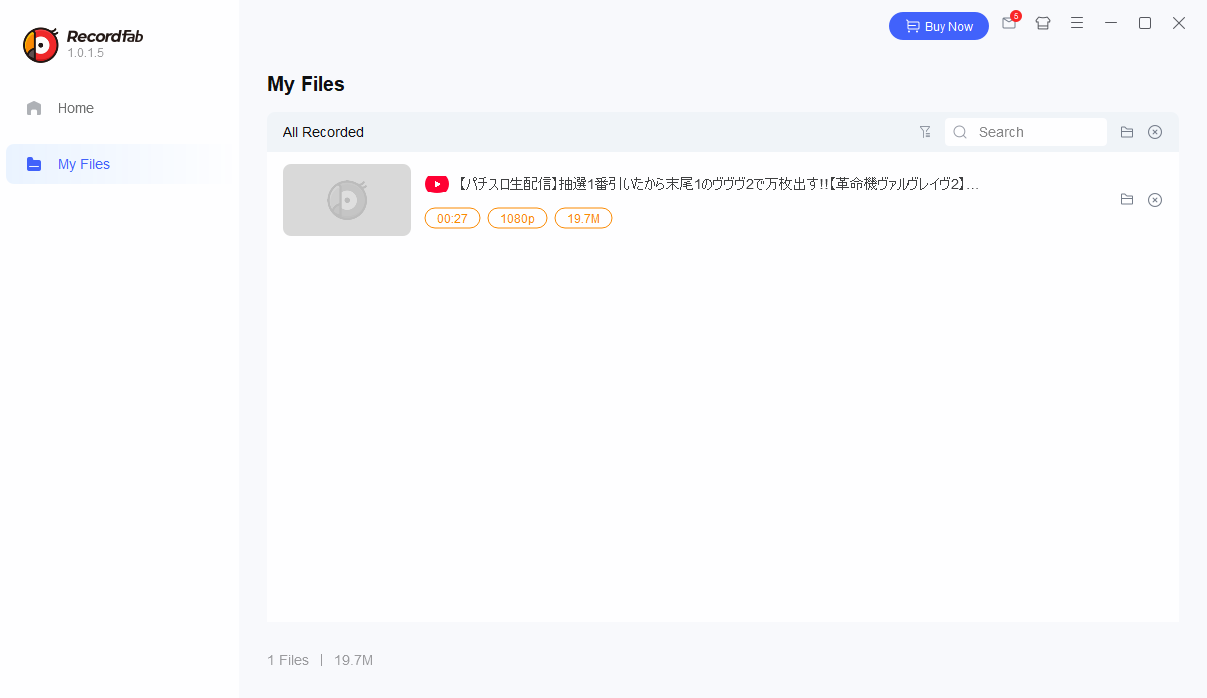Image resolution: width=1207 pixels, height=698 pixels.
Task: Open recordings folder from the toolbar
Action: (x=1127, y=131)
